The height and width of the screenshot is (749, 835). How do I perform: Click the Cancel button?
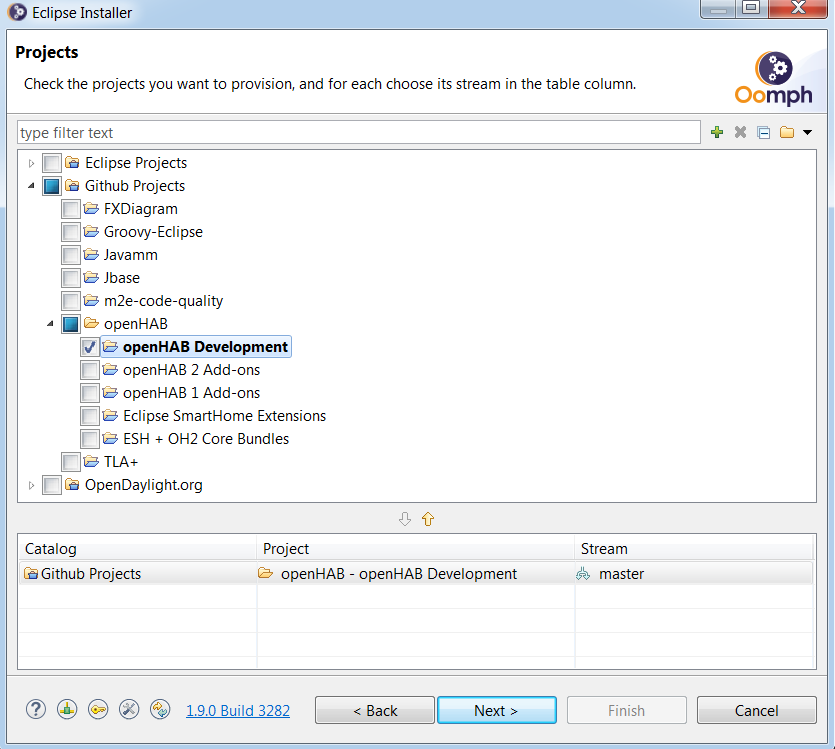(756, 710)
